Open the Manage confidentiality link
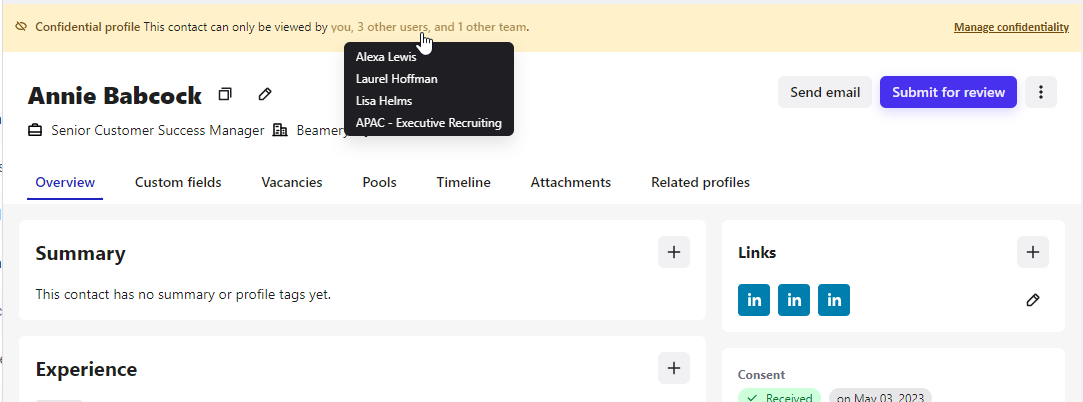The width and height of the screenshot is (1083, 402). click(1011, 27)
